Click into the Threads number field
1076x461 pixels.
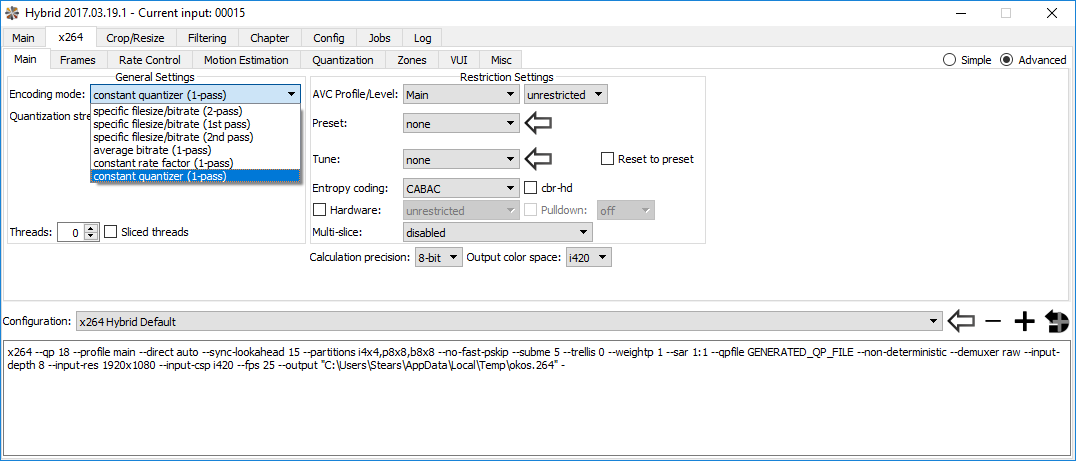click(71, 232)
